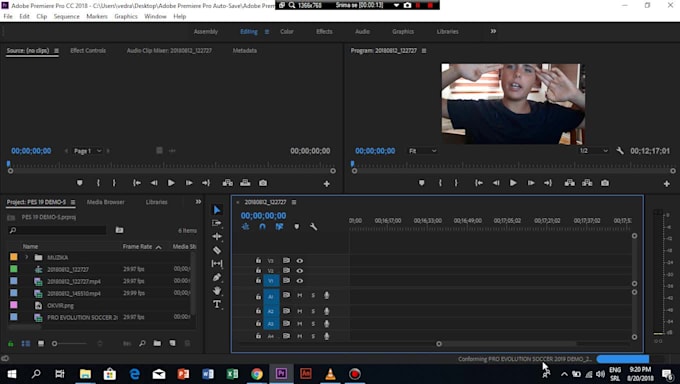Toggle timeline Snap magnet icon
The image size is (680, 384).
tap(262, 226)
